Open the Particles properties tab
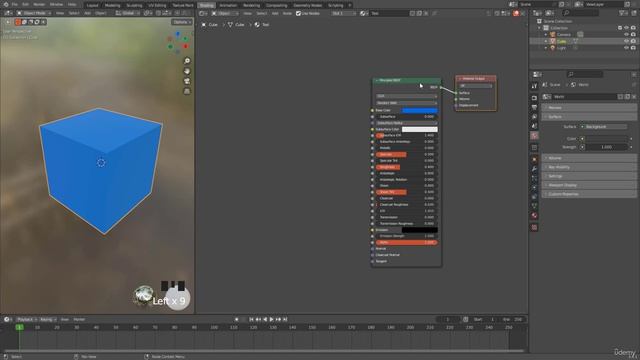 coord(534,178)
